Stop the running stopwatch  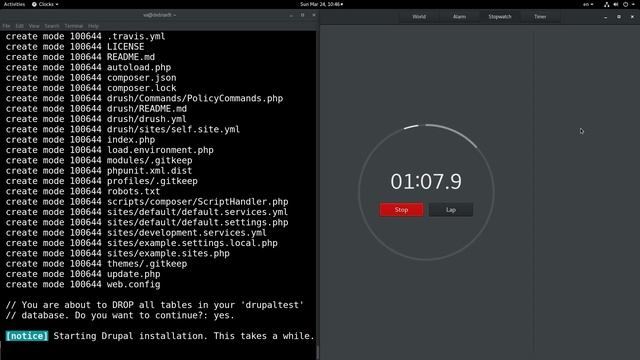401,210
